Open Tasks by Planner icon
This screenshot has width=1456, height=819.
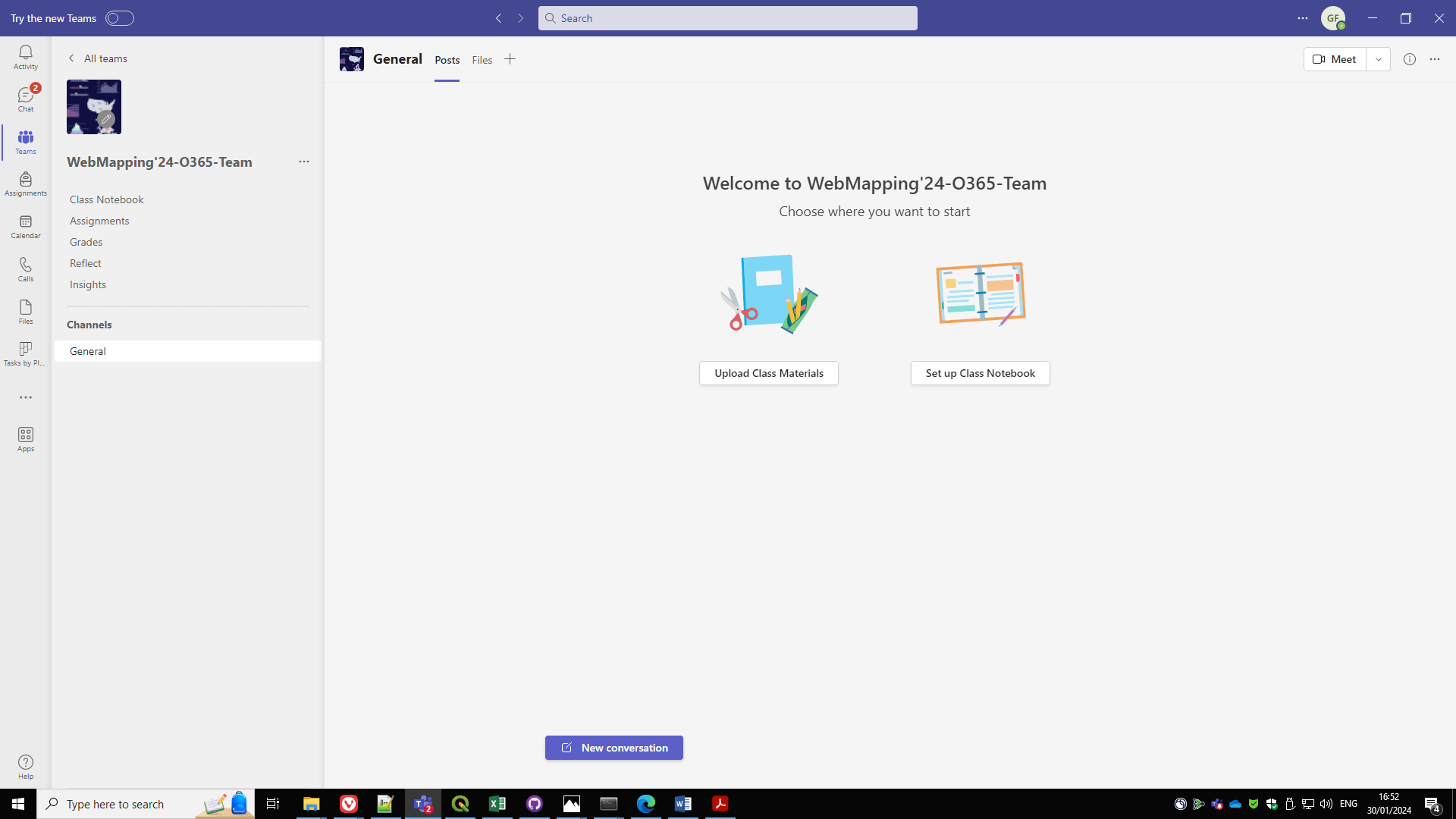click(26, 353)
